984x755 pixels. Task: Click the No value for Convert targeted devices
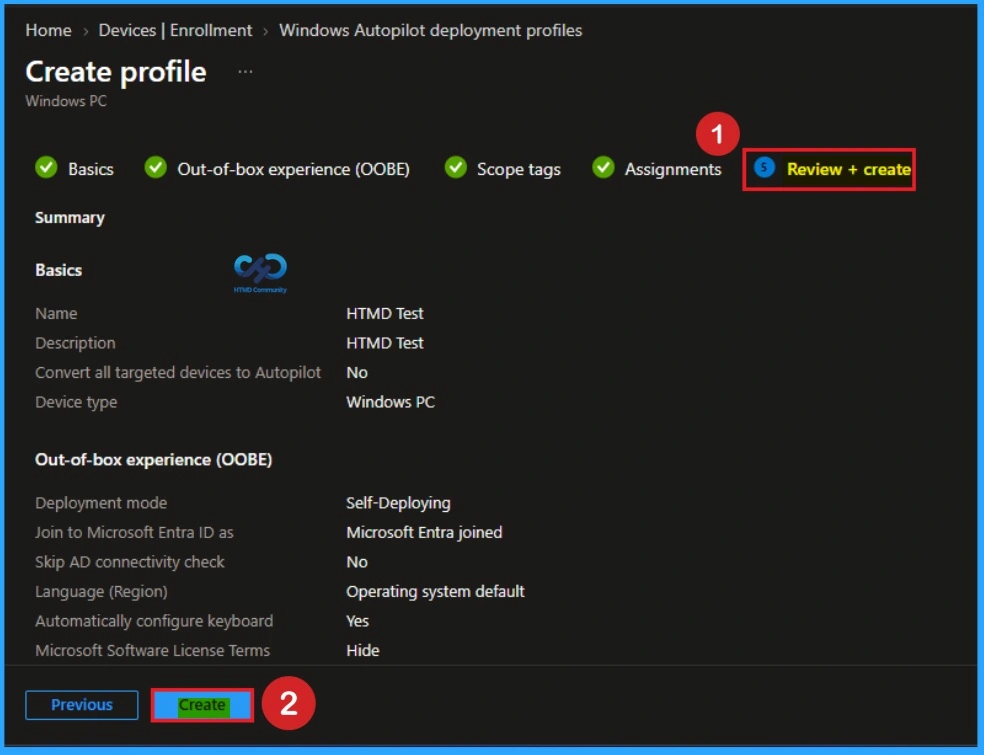(x=356, y=373)
